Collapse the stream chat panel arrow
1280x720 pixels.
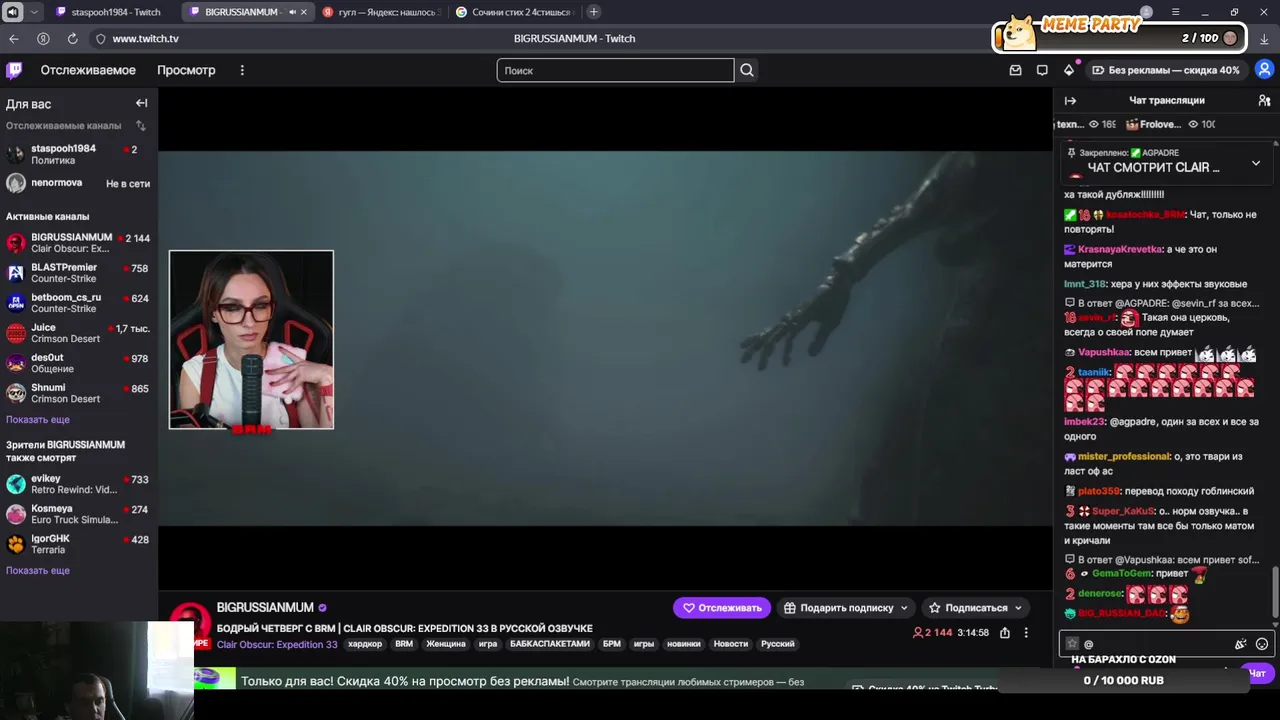1070,100
